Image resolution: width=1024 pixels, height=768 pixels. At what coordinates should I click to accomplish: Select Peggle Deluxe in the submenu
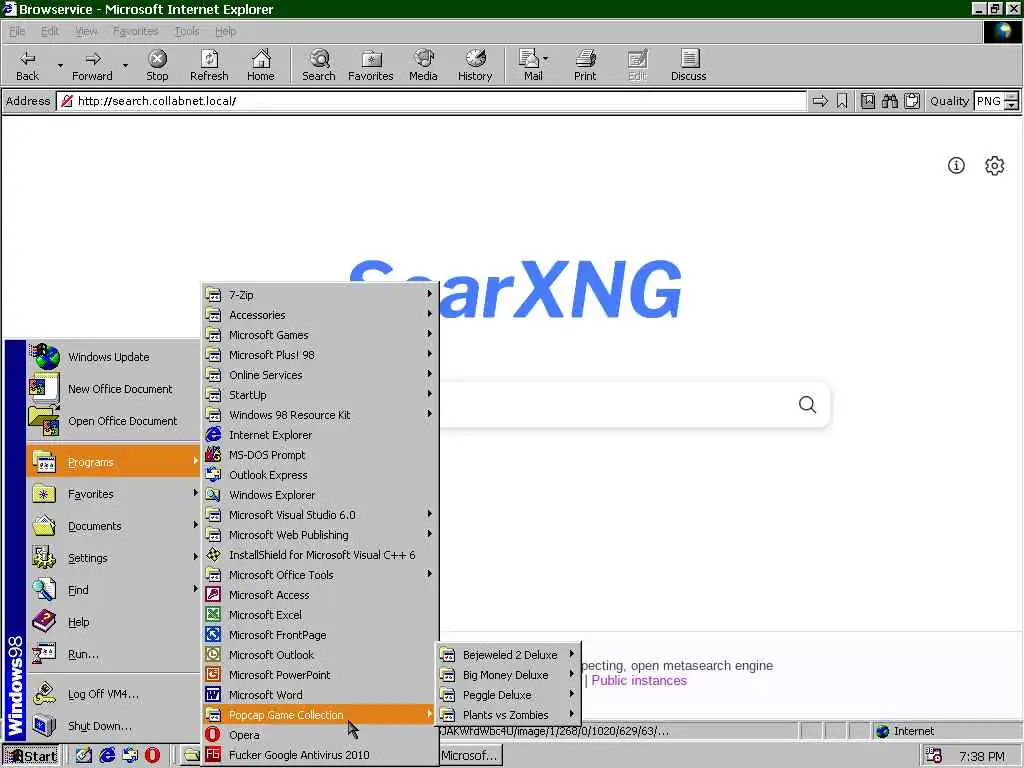(508, 695)
